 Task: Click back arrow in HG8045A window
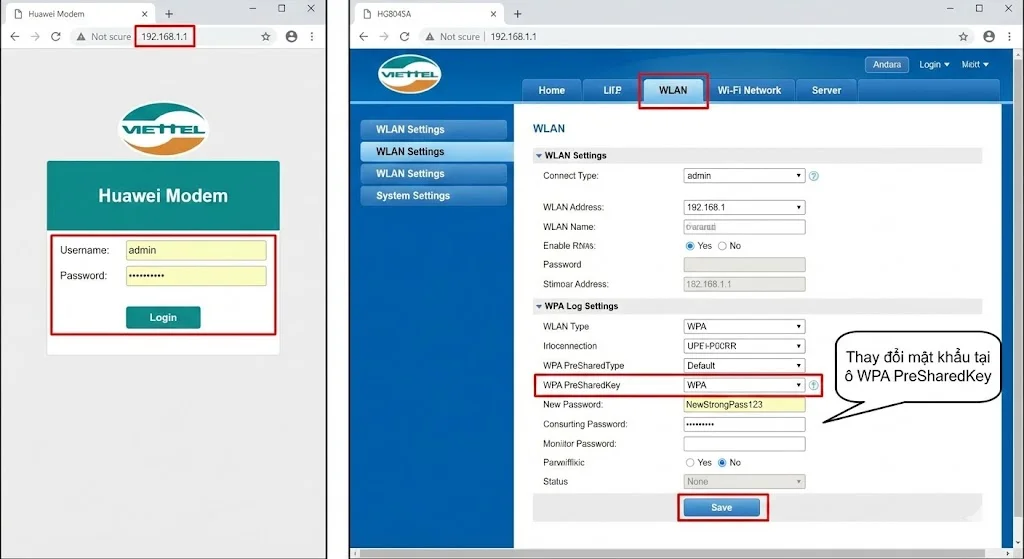[x=364, y=37]
